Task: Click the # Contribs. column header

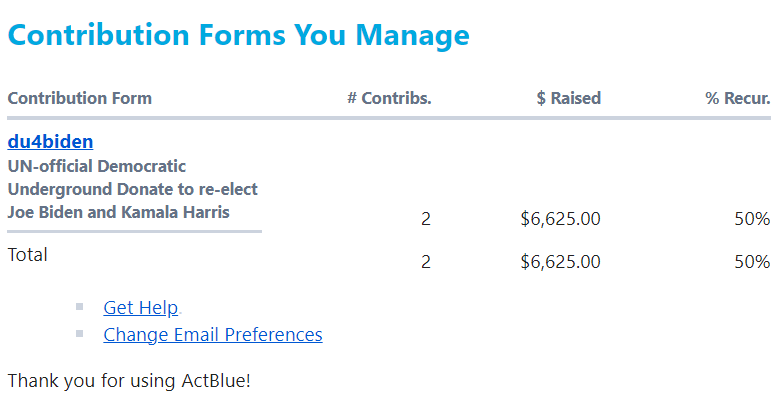Action: click(x=389, y=98)
